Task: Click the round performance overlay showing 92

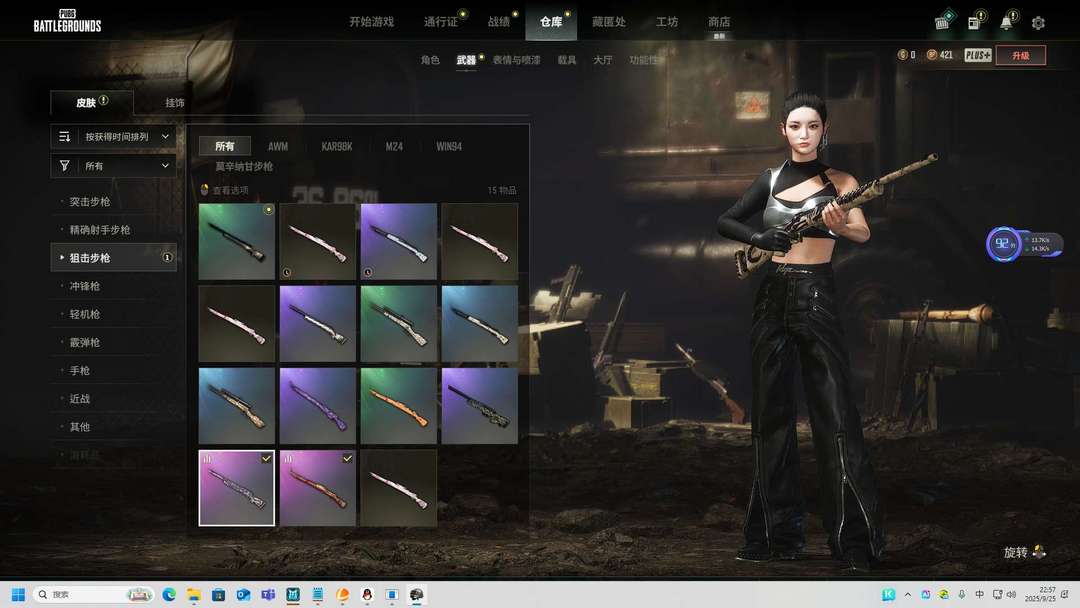Action: (1004, 244)
